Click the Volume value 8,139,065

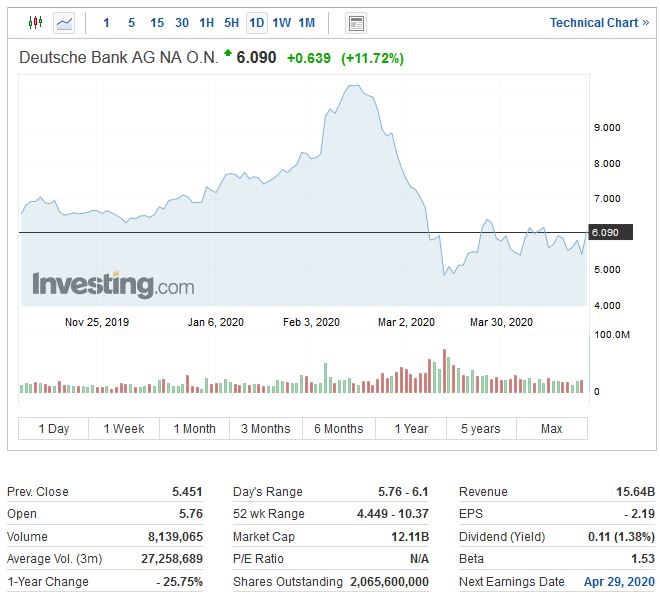pos(176,537)
